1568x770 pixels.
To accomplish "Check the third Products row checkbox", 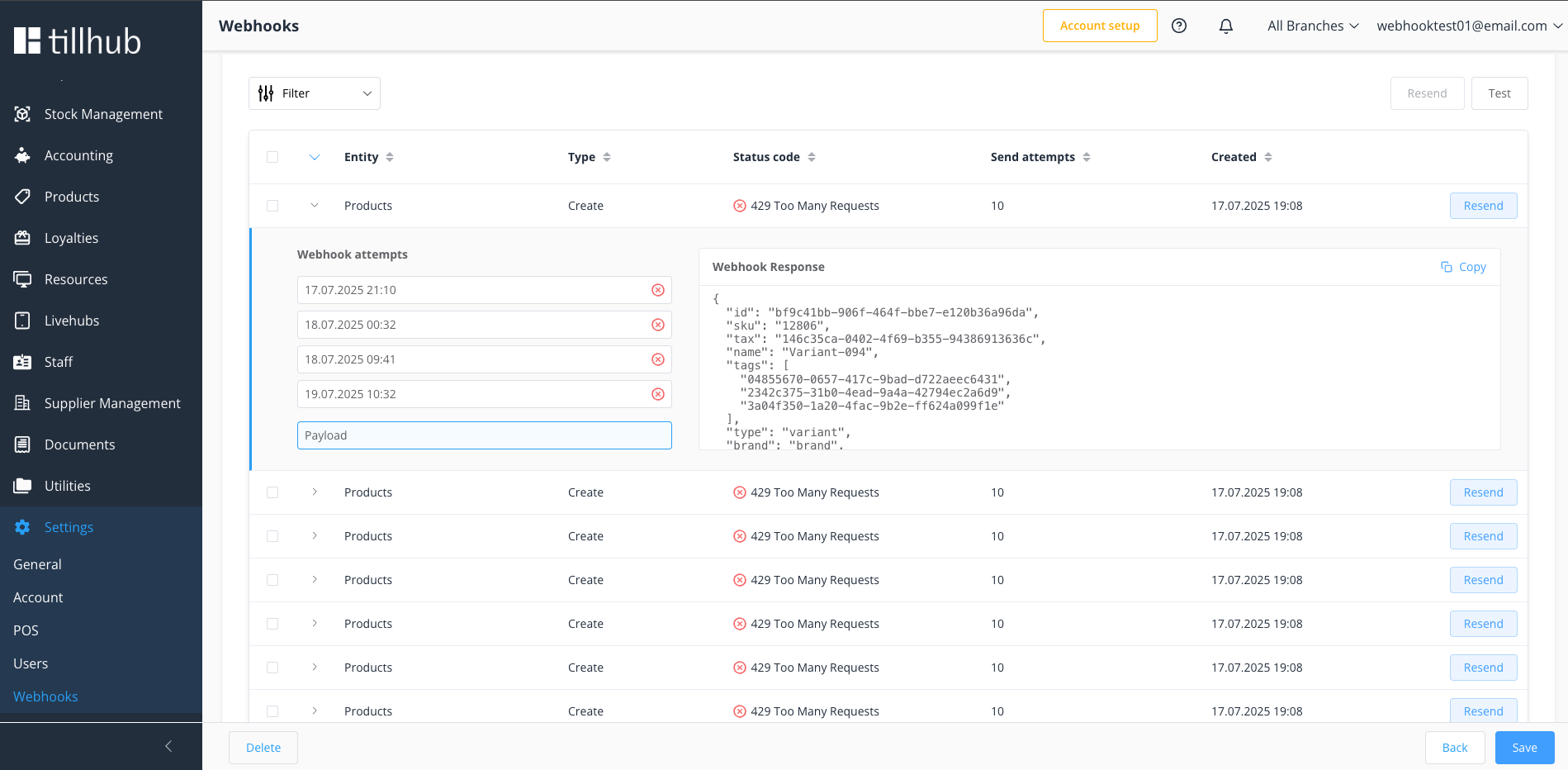I will pyautogui.click(x=272, y=536).
